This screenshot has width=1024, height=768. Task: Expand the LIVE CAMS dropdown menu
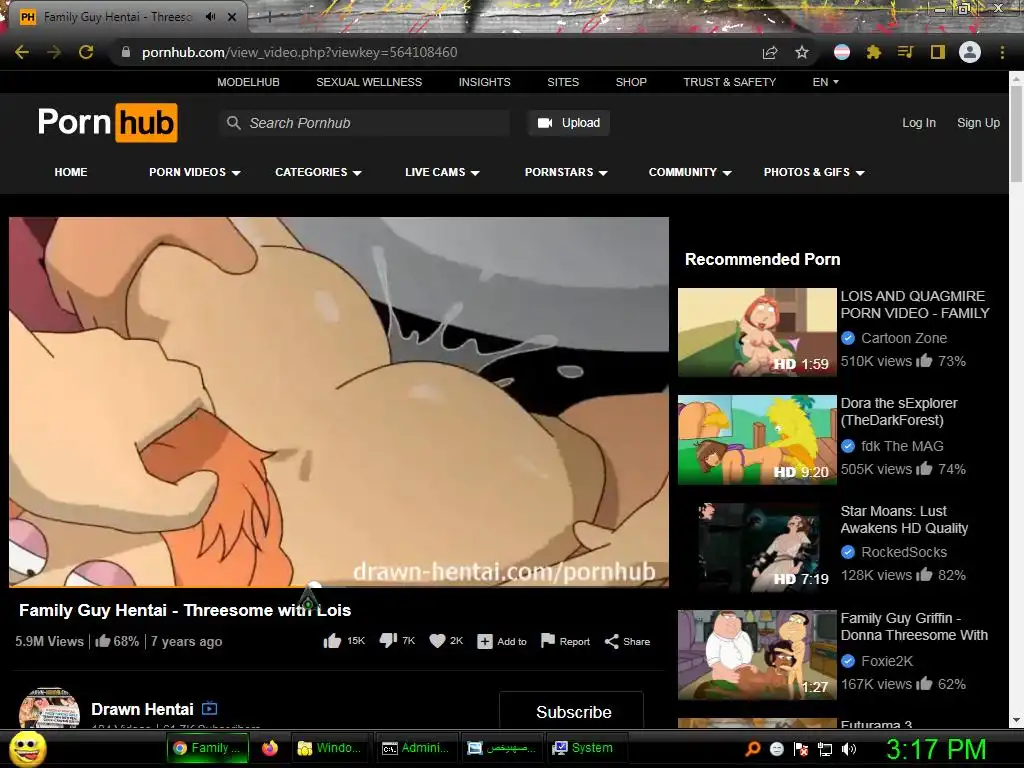click(442, 172)
